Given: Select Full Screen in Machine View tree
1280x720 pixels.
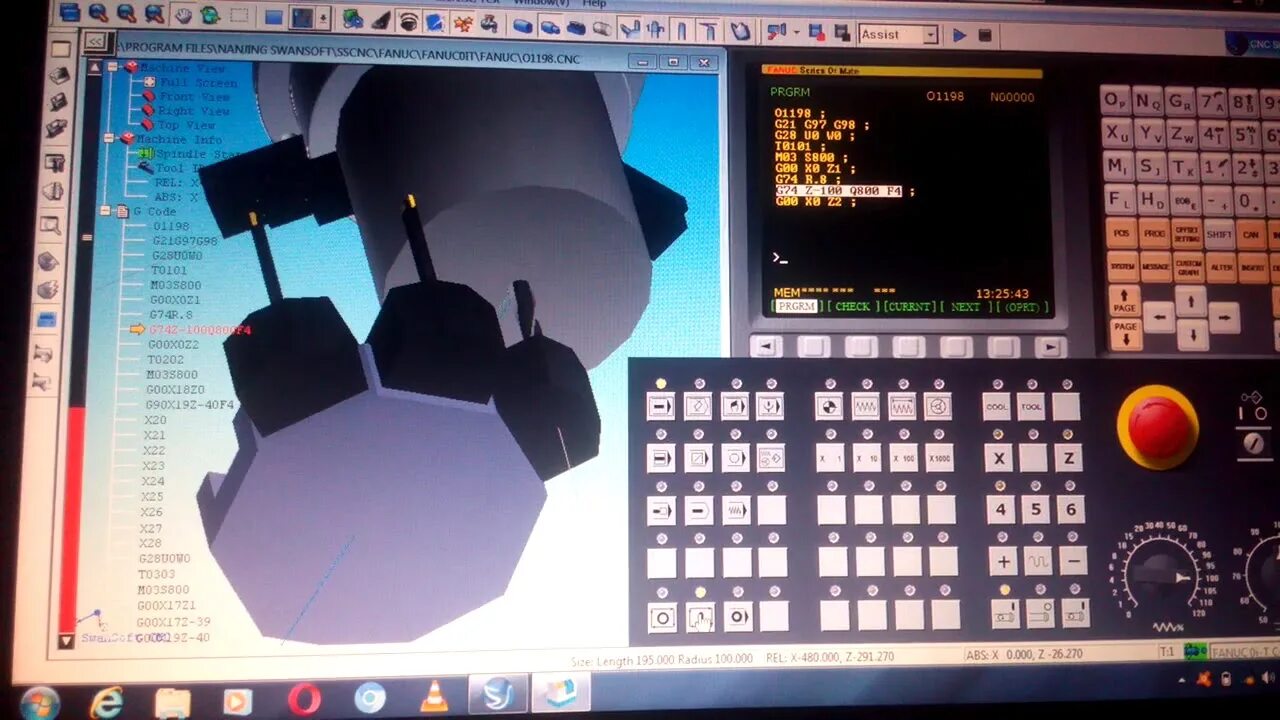Looking at the screenshot, I should point(198,83).
